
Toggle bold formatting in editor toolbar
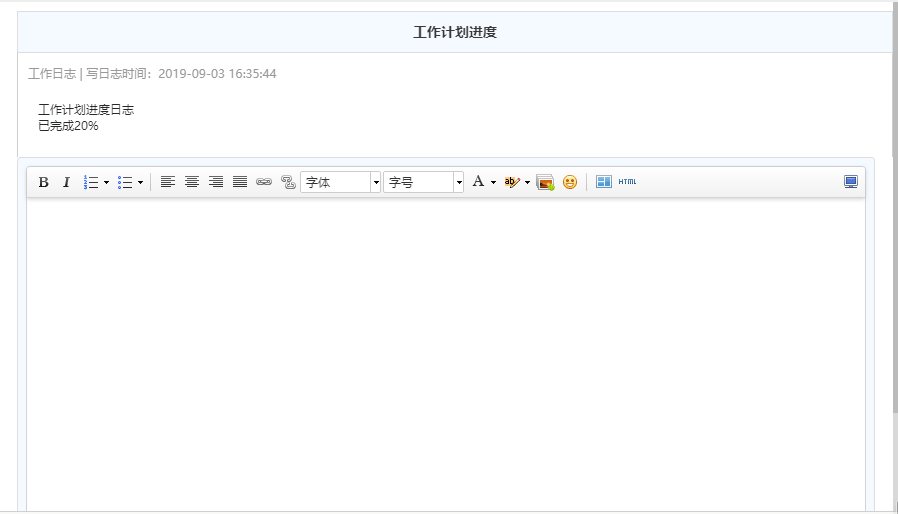pyautogui.click(x=43, y=182)
